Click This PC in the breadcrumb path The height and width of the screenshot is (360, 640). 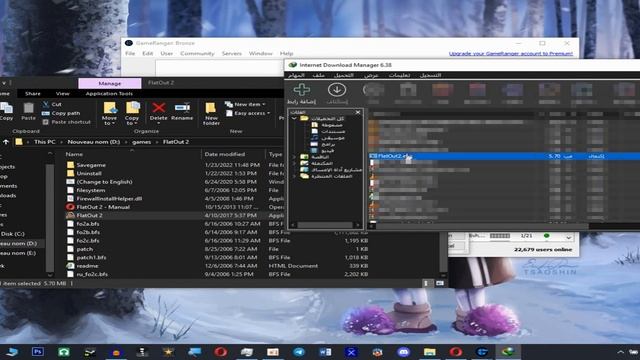(x=44, y=142)
